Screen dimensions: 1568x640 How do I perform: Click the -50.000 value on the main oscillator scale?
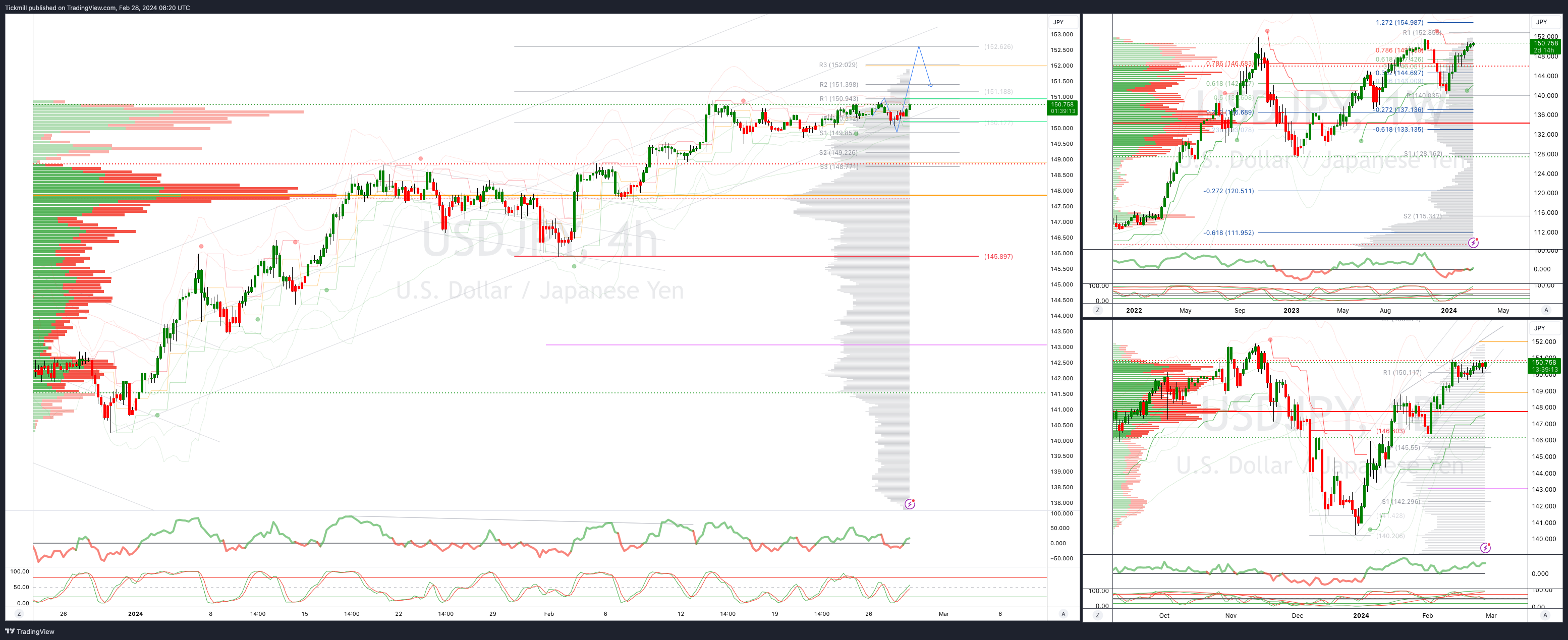click(1062, 558)
